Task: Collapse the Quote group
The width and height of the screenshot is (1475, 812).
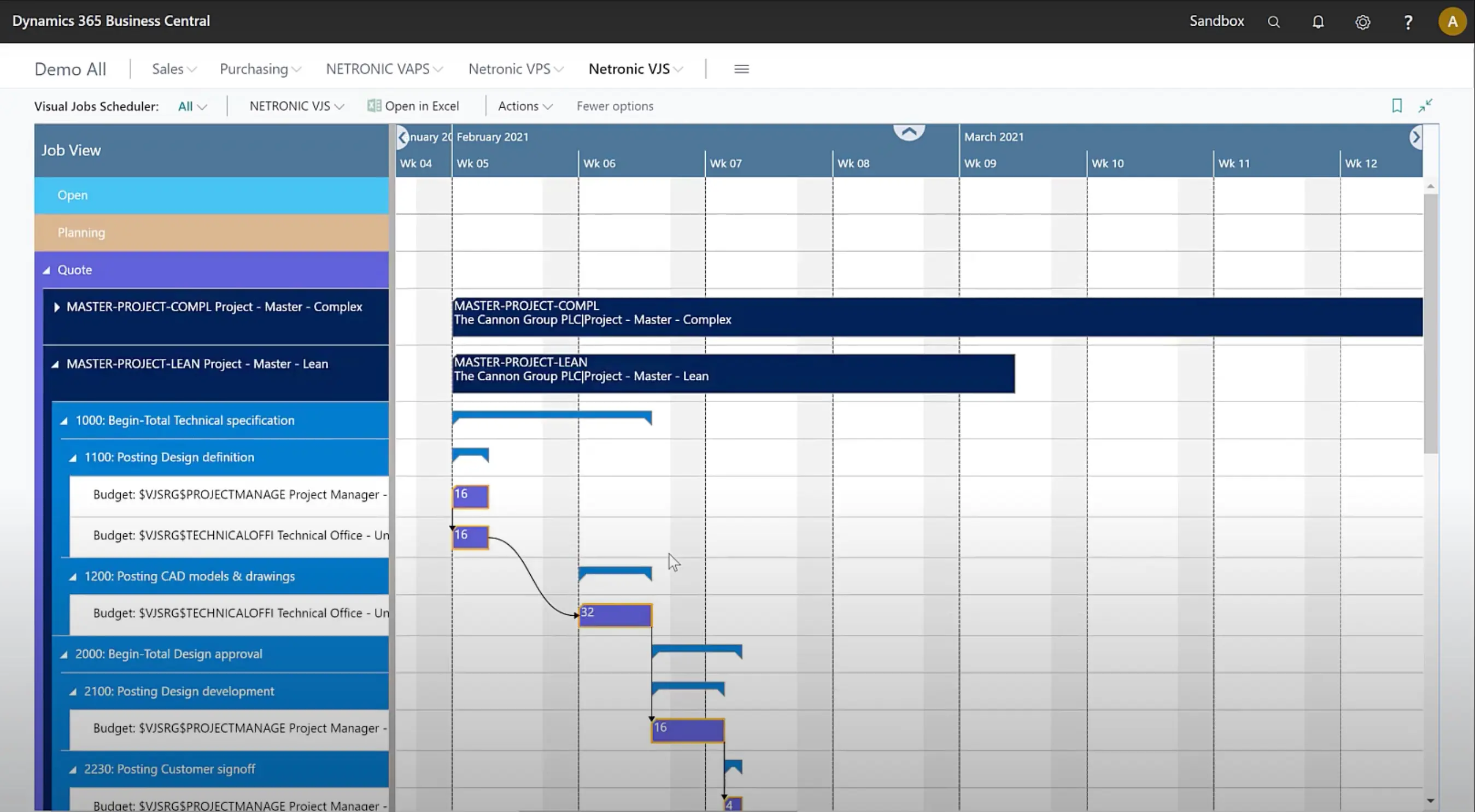Action: pyautogui.click(x=46, y=270)
